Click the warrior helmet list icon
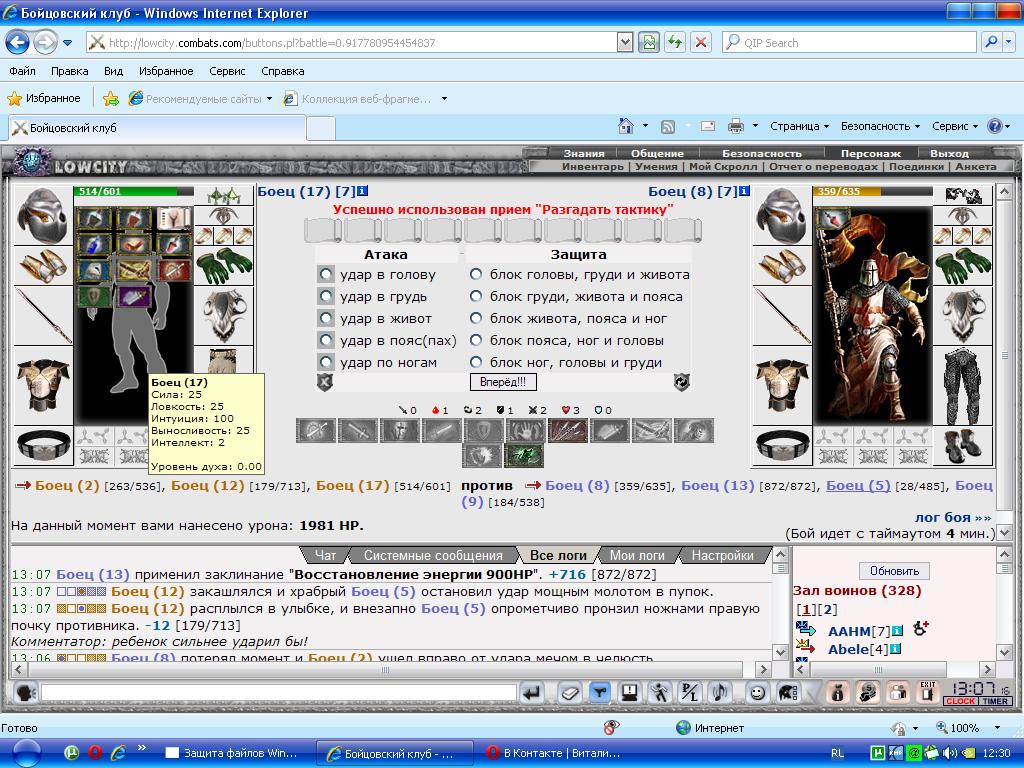The image size is (1024, 768). click(788, 692)
